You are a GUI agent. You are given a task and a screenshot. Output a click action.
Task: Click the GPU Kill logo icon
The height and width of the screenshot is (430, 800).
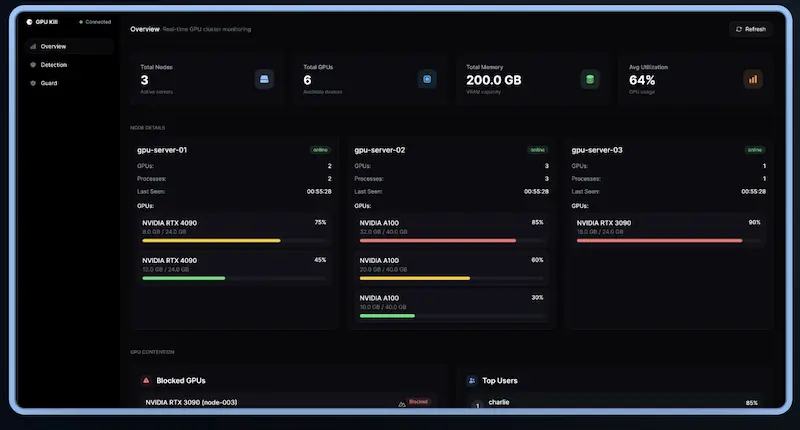(30, 21)
